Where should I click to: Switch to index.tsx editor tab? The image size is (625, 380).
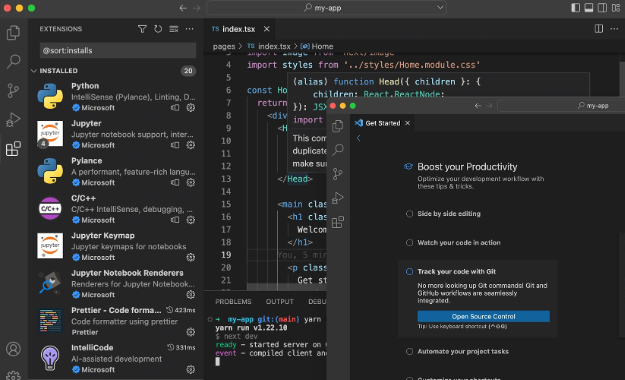tap(238, 29)
